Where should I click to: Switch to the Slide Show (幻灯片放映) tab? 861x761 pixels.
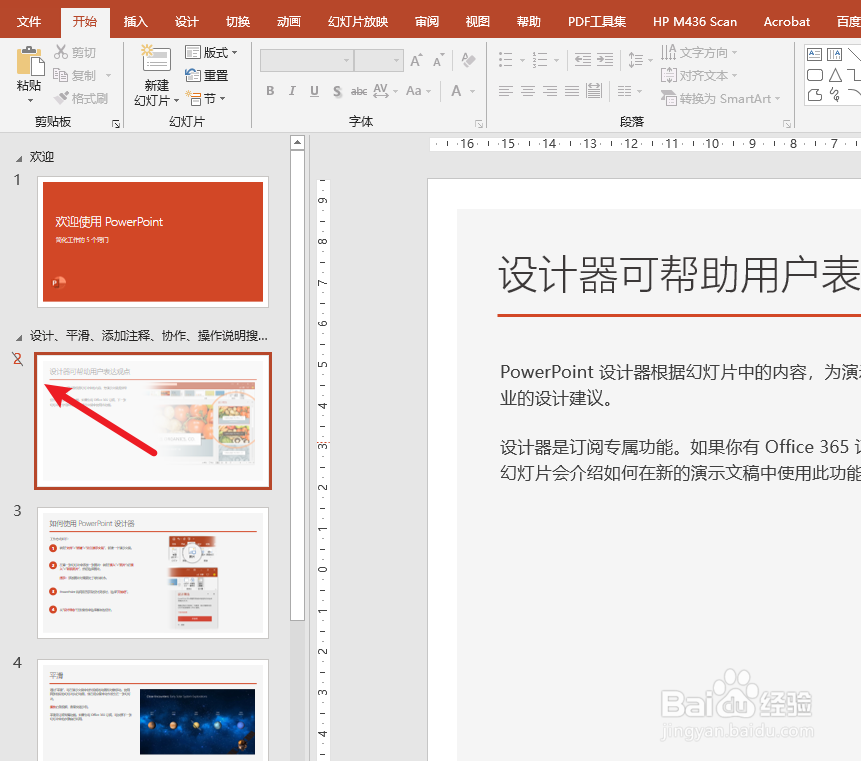pyautogui.click(x=357, y=22)
